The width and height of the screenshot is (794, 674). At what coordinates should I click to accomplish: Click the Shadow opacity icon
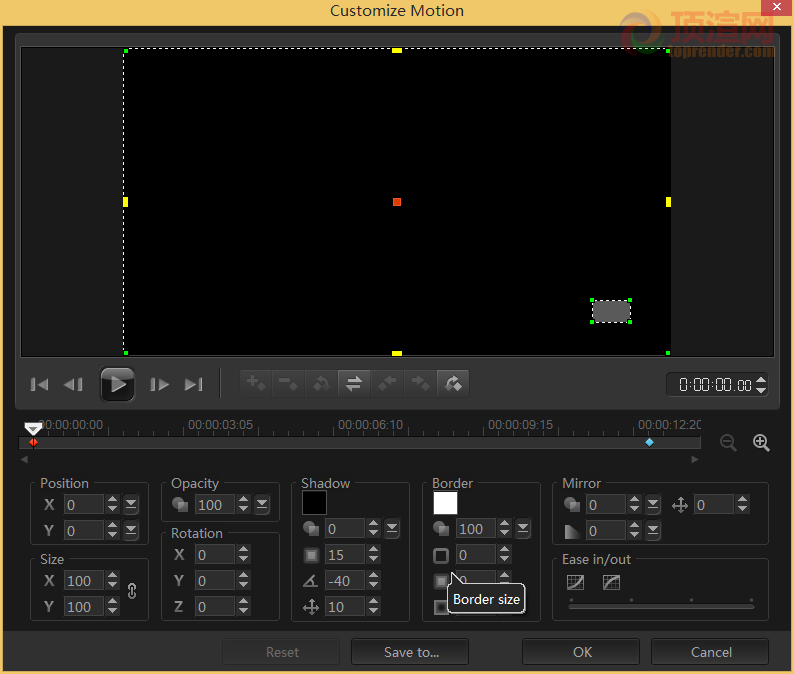311,529
